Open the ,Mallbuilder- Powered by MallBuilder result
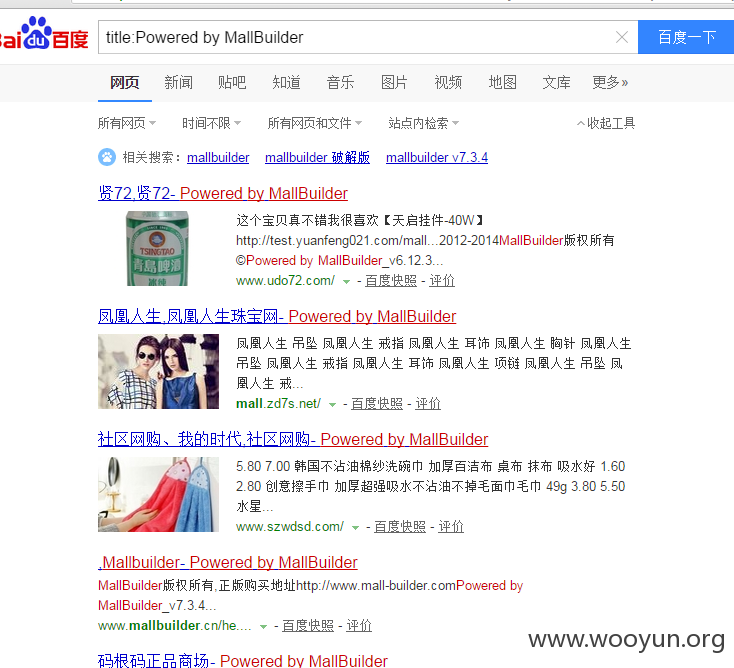Screen dimensions: 734x668 228,562
